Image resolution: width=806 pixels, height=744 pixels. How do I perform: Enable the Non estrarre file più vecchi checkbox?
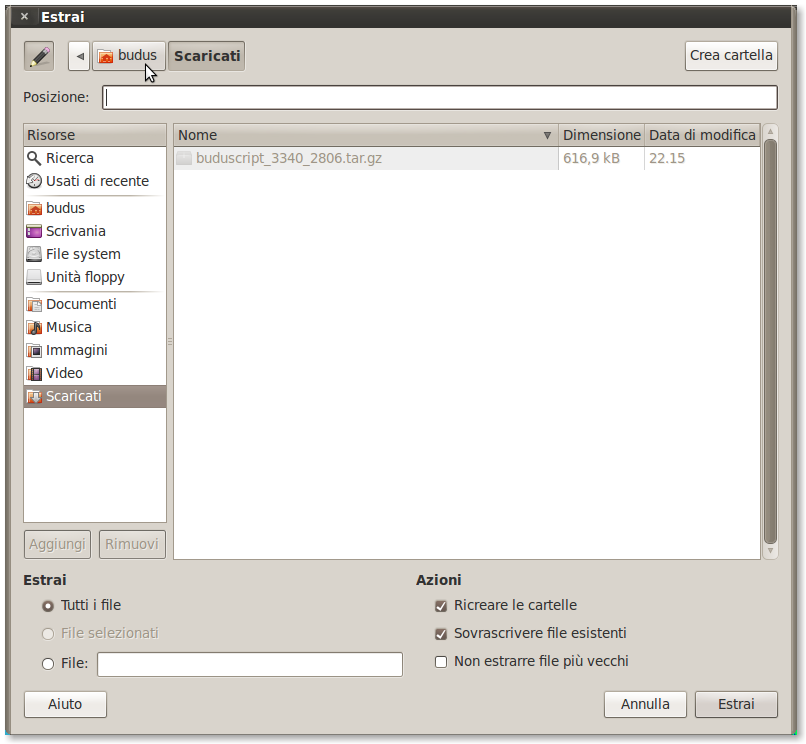tap(441, 661)
